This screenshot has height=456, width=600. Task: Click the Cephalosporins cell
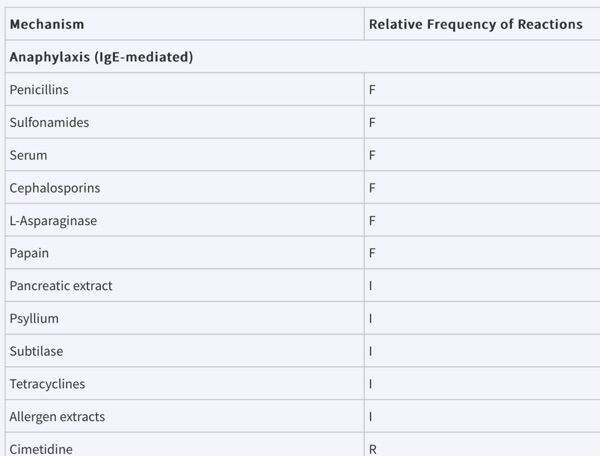[54, 188]
